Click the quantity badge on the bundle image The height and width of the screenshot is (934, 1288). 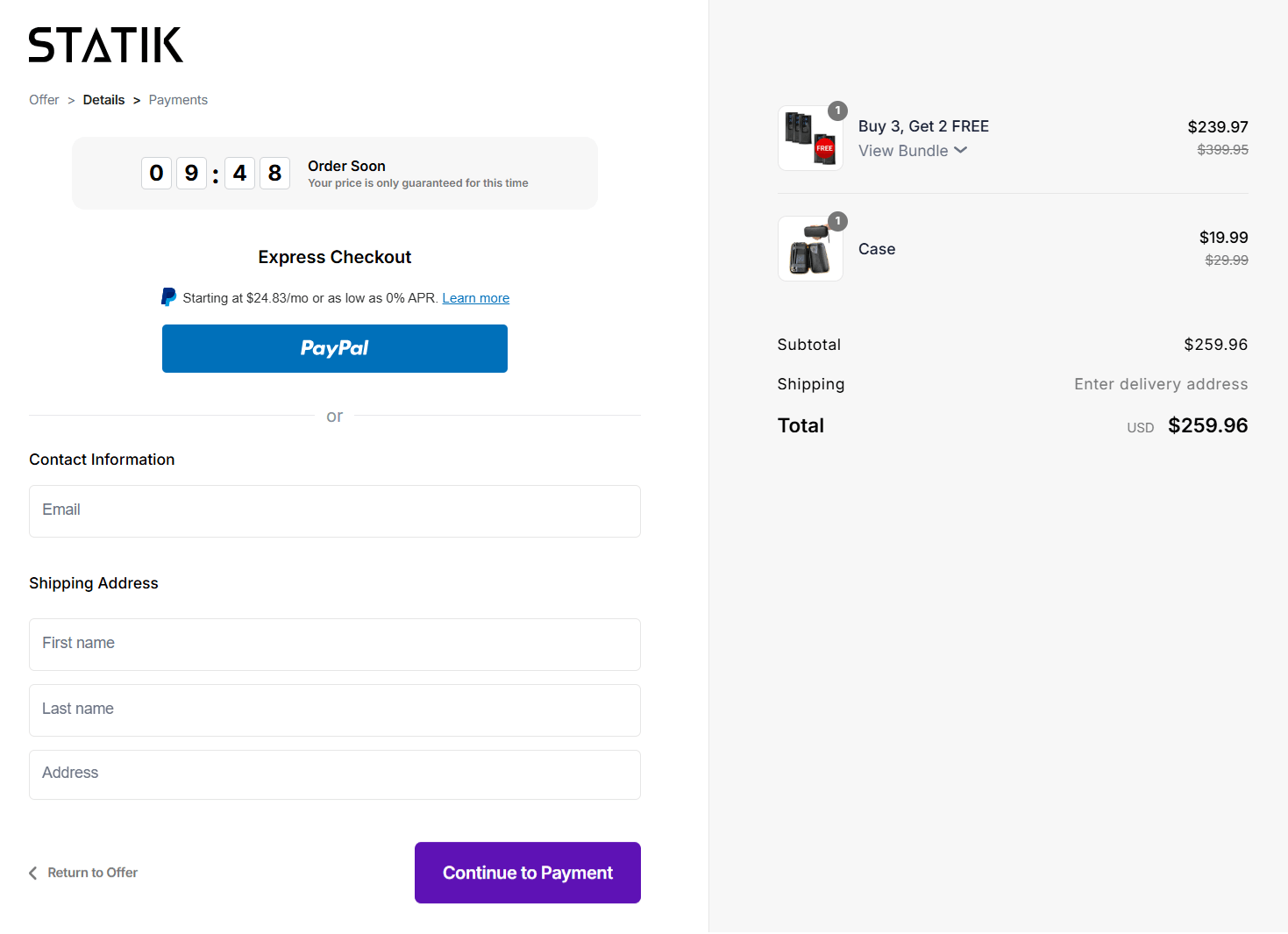point(837,111)
